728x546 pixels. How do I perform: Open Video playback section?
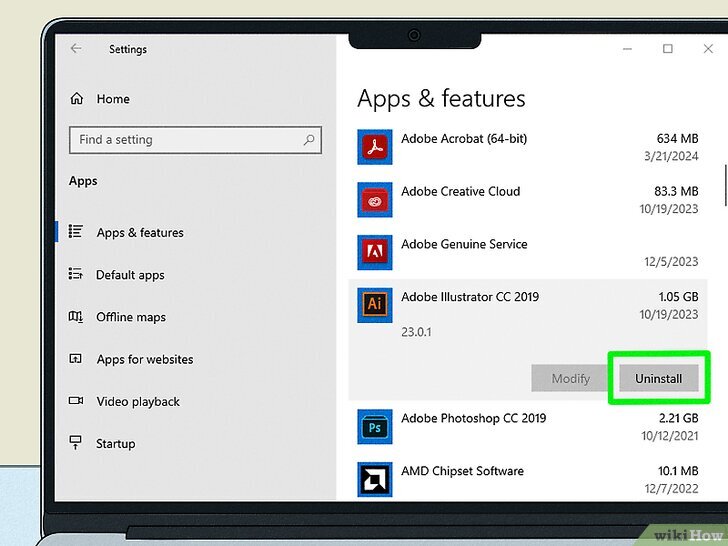pyautogui.click(x=138, y=402)
